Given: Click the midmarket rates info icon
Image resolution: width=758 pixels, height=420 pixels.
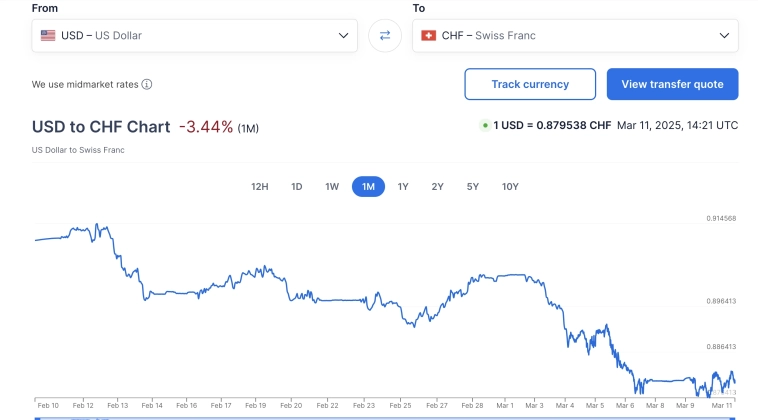Looking at the screenshot, I should click(x=147, y=85).
